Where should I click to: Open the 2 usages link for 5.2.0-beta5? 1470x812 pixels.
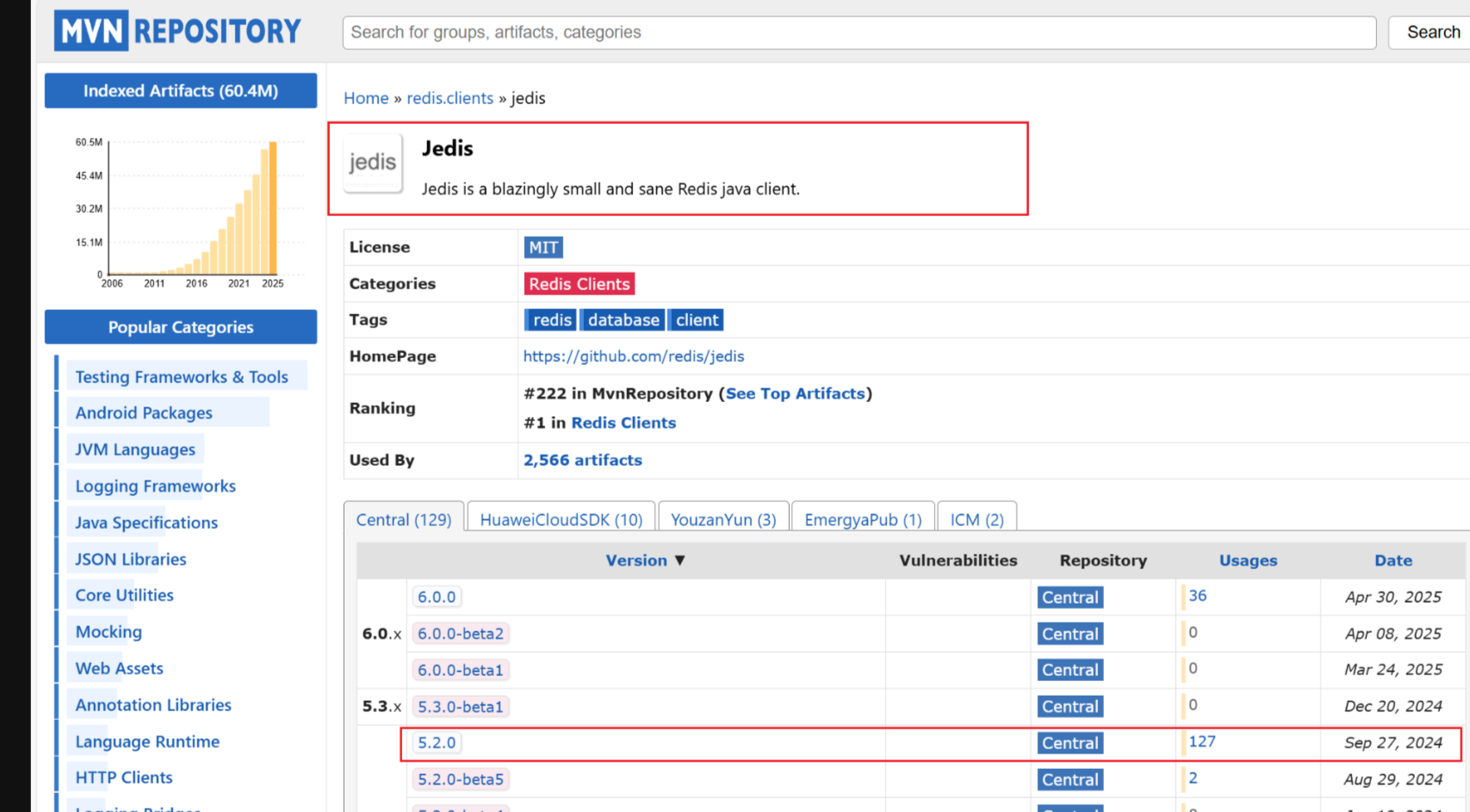1193,778
